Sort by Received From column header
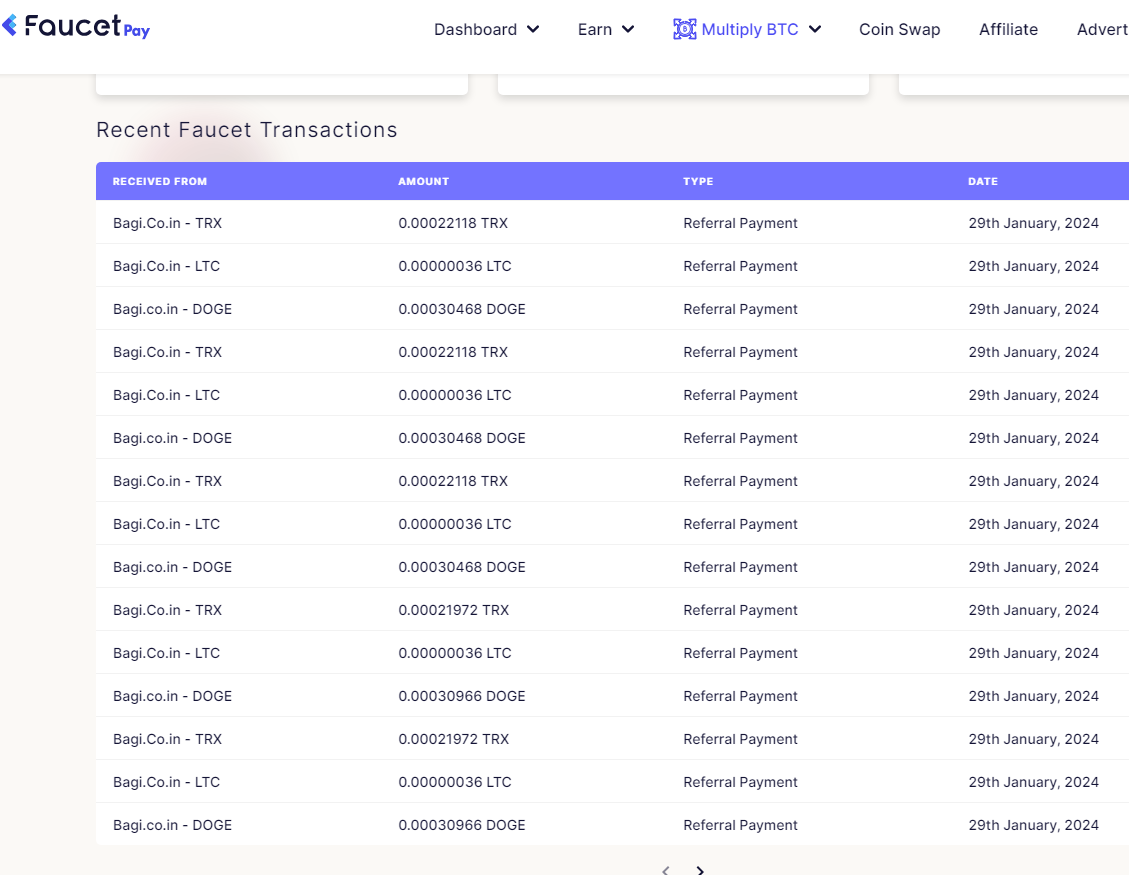This screenshot has width=1129, height=875. point(160,181)
